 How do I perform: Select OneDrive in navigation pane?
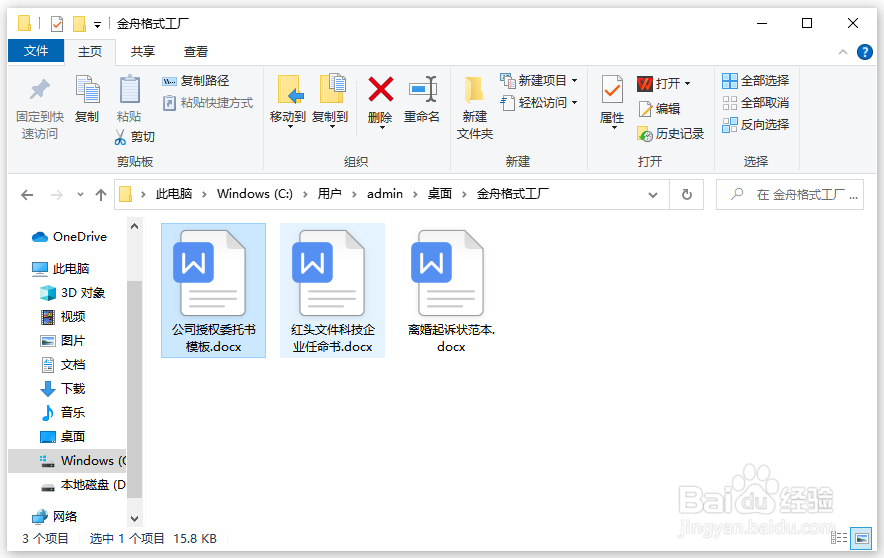[69, 237]
